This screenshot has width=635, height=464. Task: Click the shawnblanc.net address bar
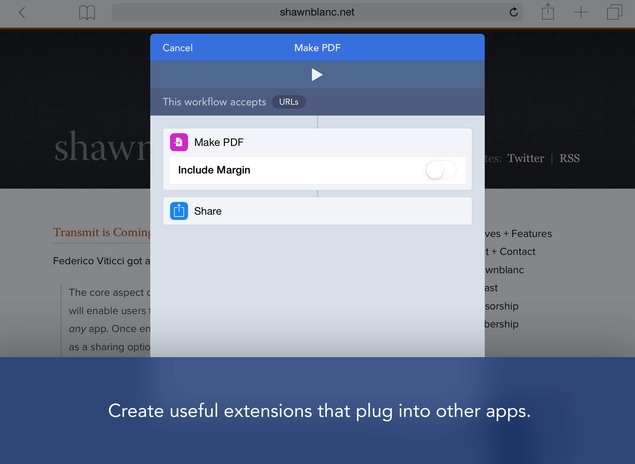point(317,12)
